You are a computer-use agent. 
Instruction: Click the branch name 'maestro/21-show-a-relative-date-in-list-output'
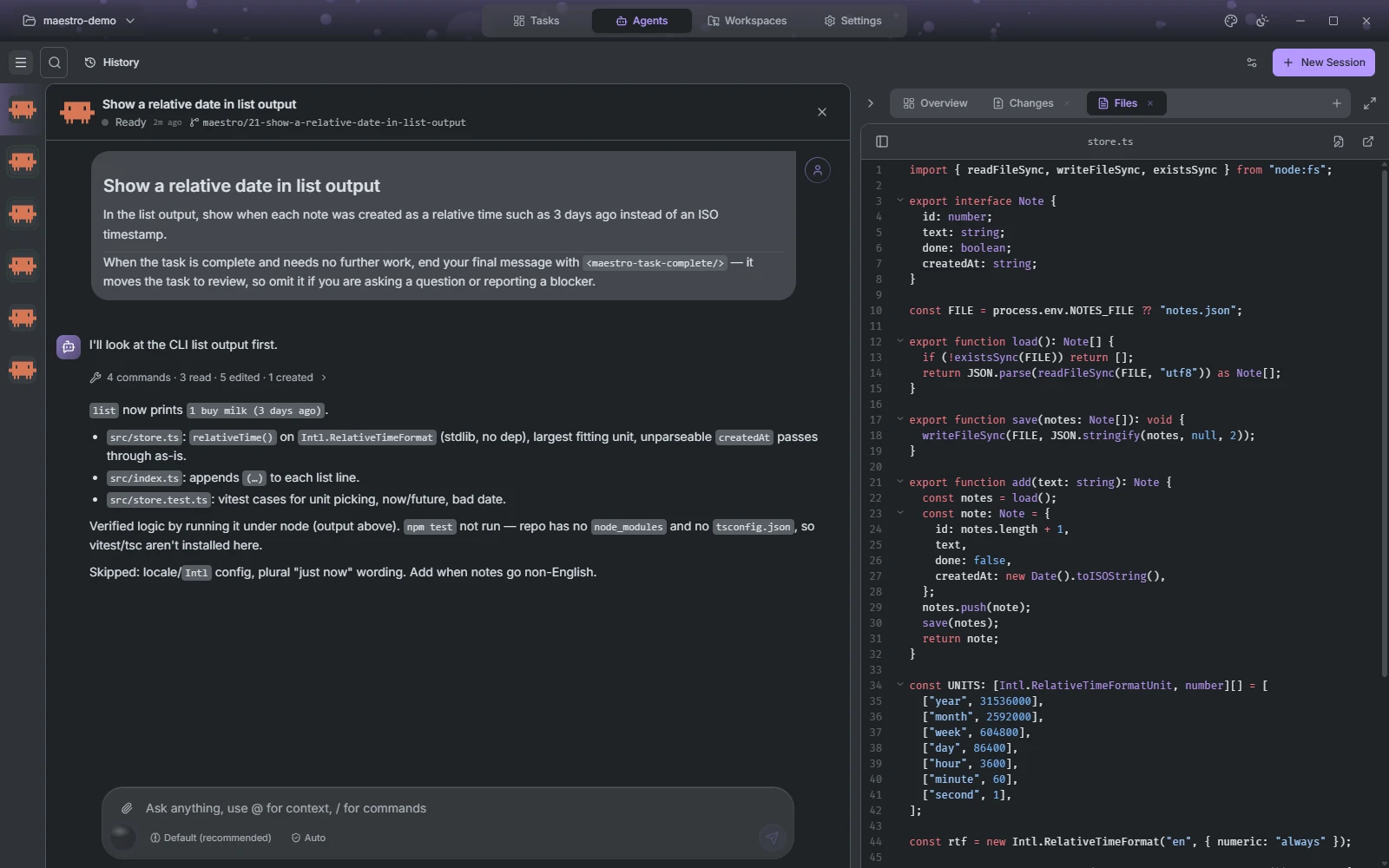tap(333, 122)
